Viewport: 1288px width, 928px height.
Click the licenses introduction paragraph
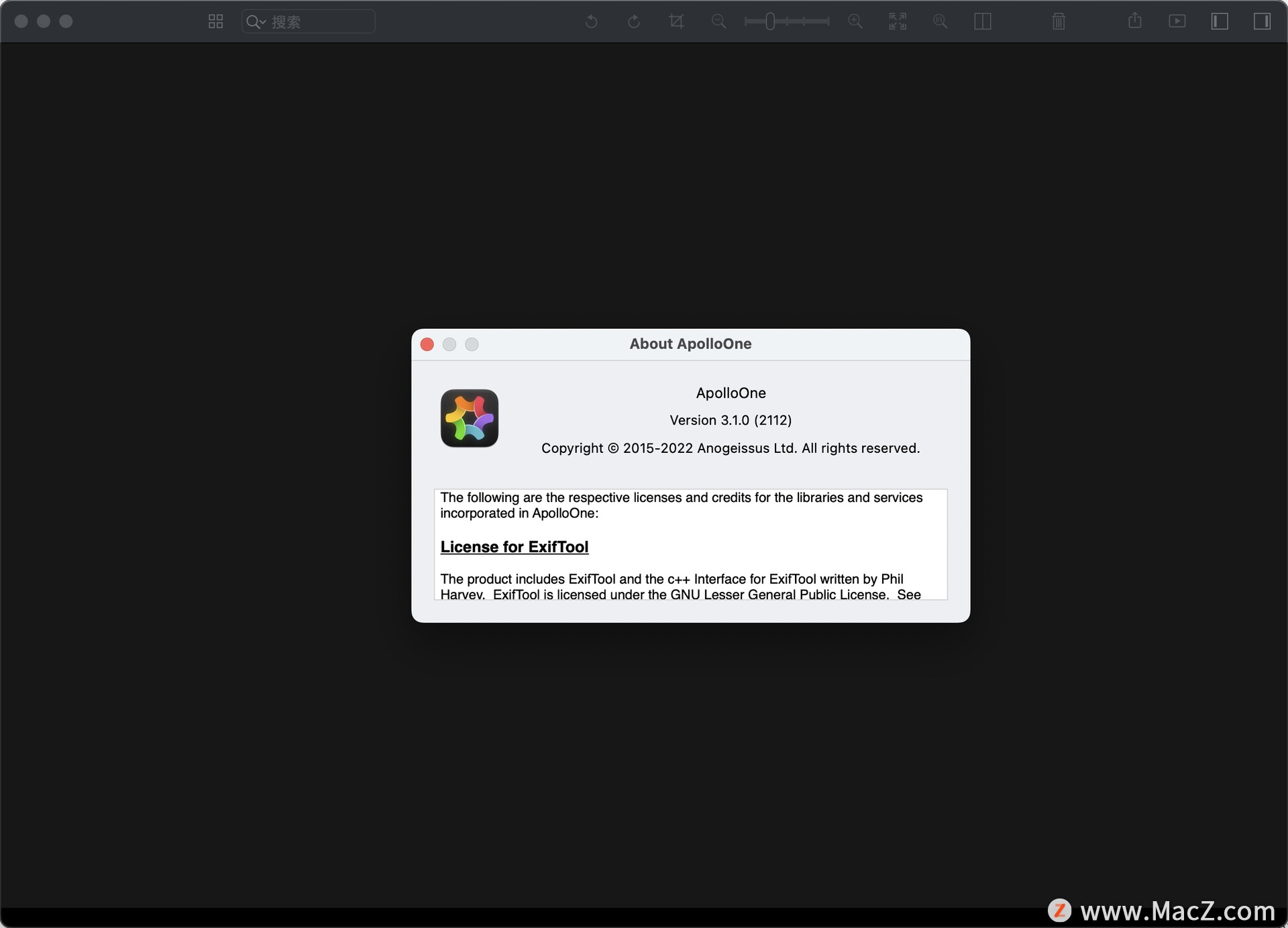coord(682,505)
